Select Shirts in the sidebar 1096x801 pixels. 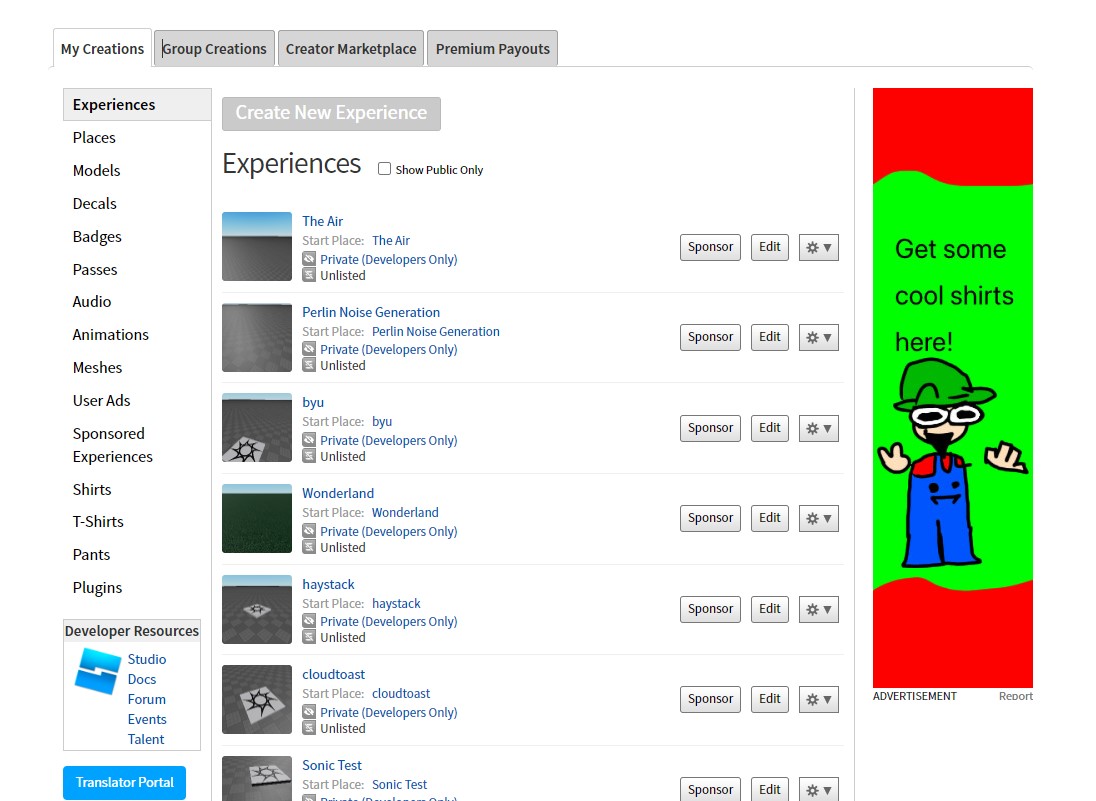92,489
